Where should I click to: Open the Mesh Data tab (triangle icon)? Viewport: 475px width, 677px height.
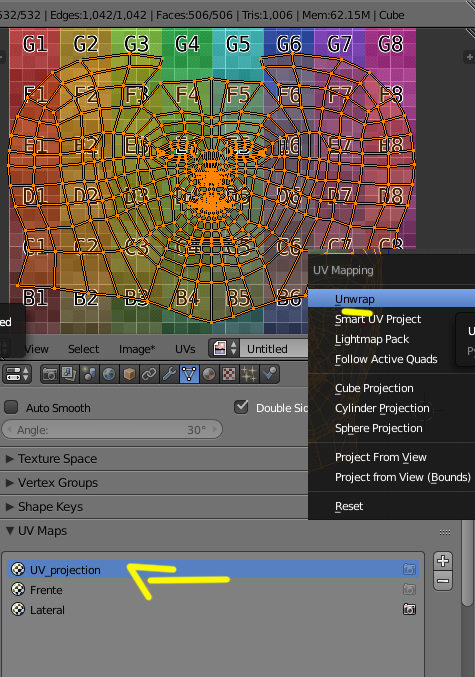pyautogui.click(x=189, y=374)
